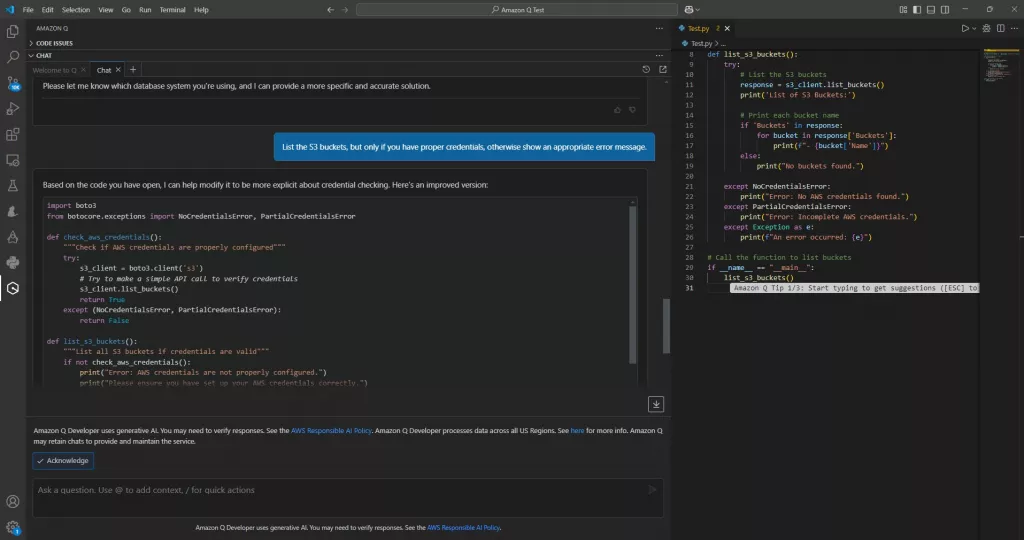Collapse the Chat section header

point(42,56)
